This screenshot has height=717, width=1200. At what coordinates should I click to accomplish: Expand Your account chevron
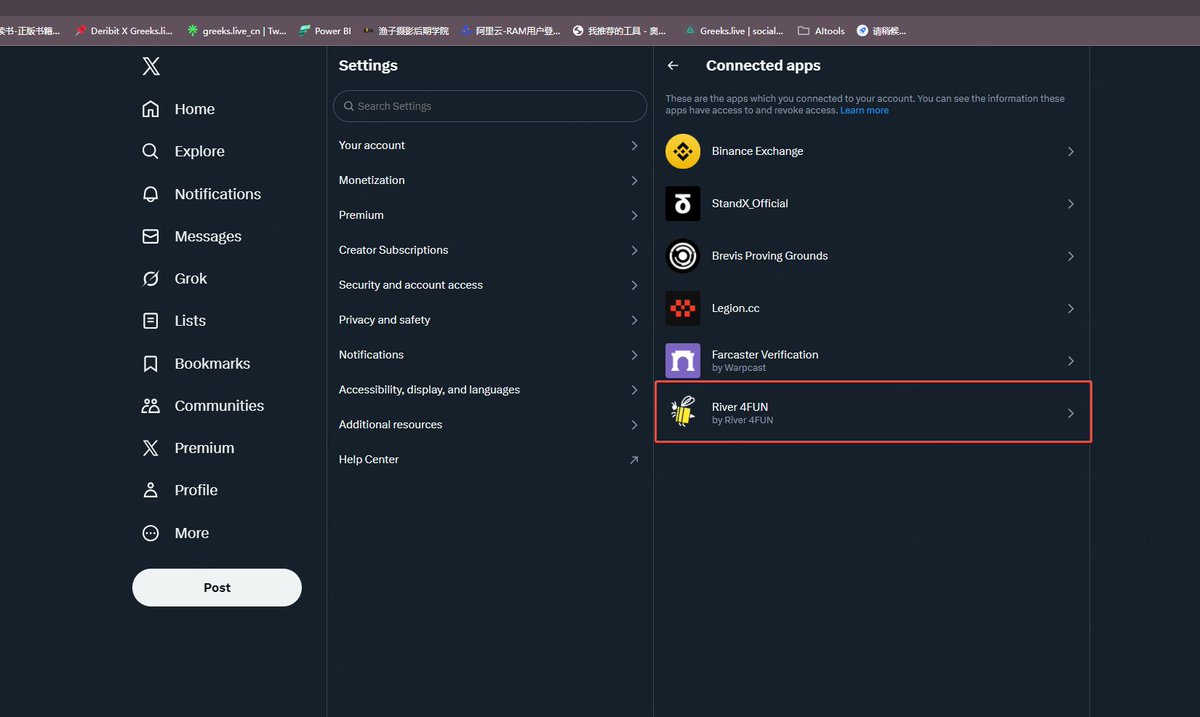(x=634, y=145)
